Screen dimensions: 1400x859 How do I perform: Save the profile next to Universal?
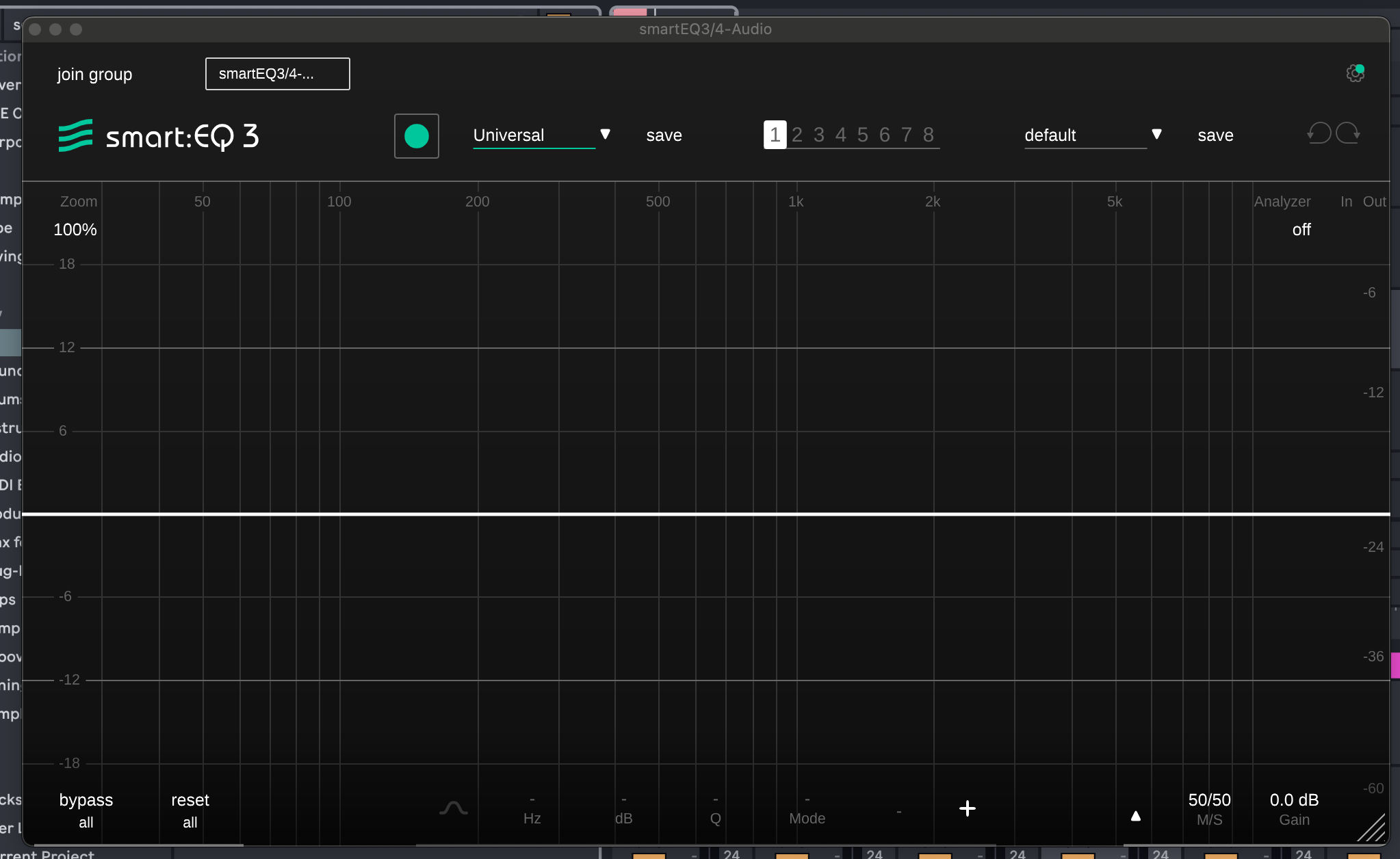[664, 135]
